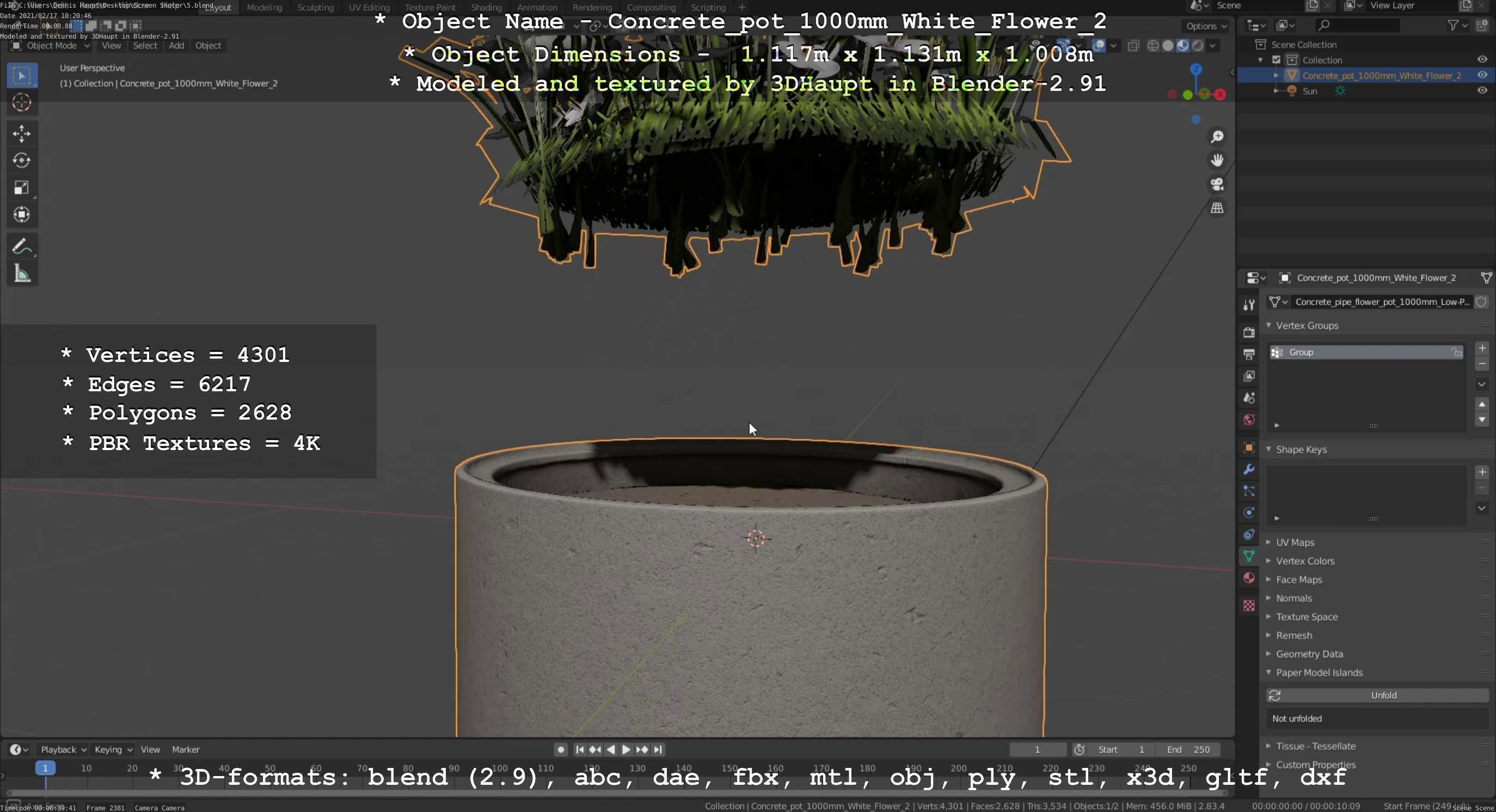The image size is (1496, 812).
Task: Add a new shape key with plus
Action: 1482,472
